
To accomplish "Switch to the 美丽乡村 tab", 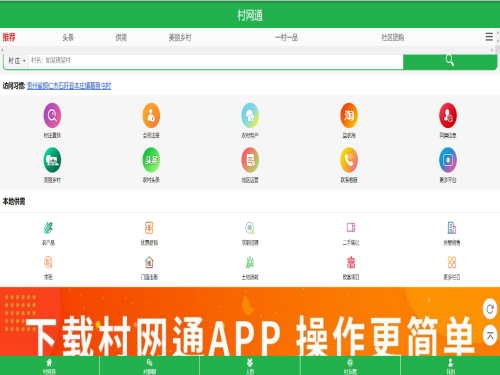I will pyautogui.click(x=180, y=37).
